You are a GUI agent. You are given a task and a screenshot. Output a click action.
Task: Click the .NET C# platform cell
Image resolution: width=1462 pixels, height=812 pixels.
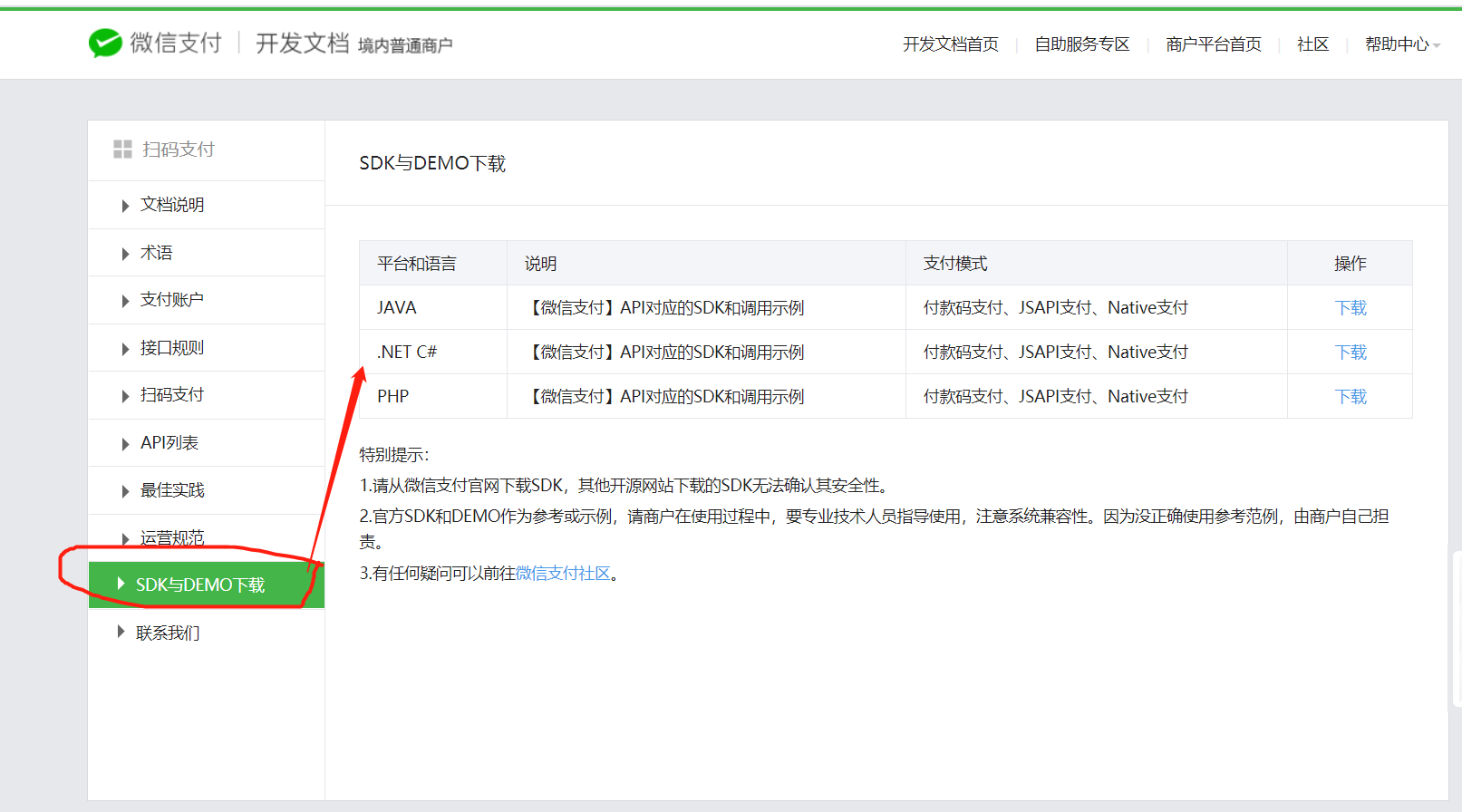click(x=433, y=352)
